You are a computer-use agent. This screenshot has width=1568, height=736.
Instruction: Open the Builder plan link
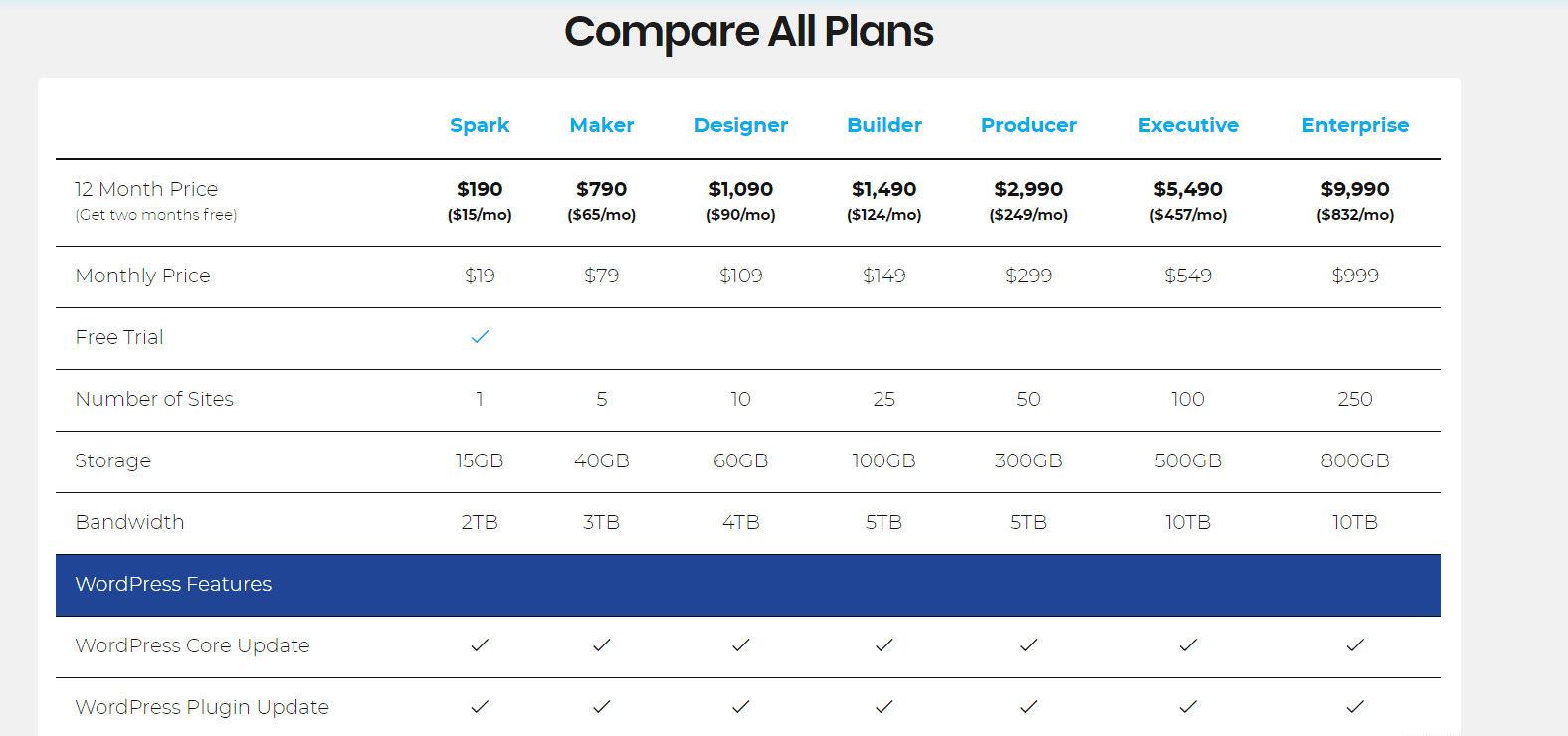883,125
